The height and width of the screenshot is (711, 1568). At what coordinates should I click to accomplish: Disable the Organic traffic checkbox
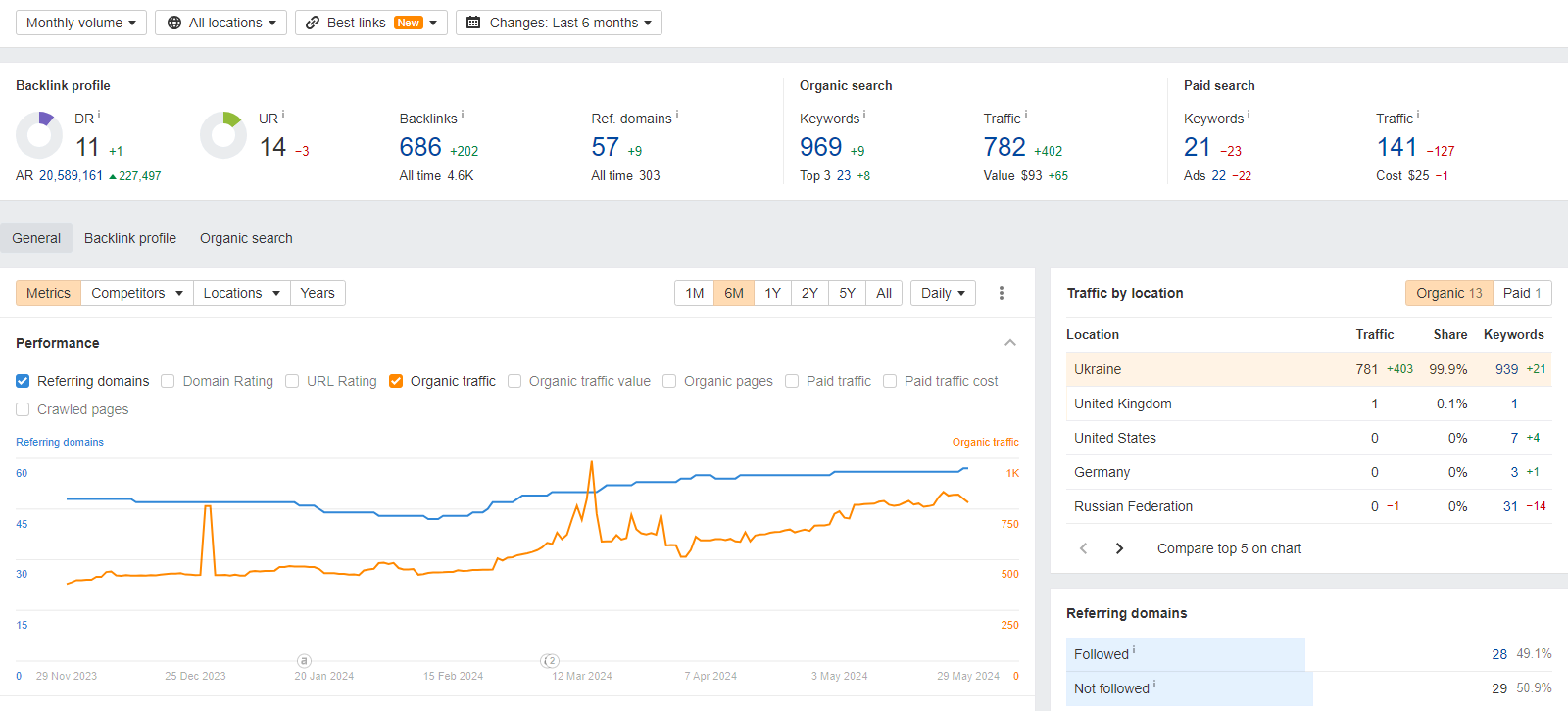pos(396,381)
